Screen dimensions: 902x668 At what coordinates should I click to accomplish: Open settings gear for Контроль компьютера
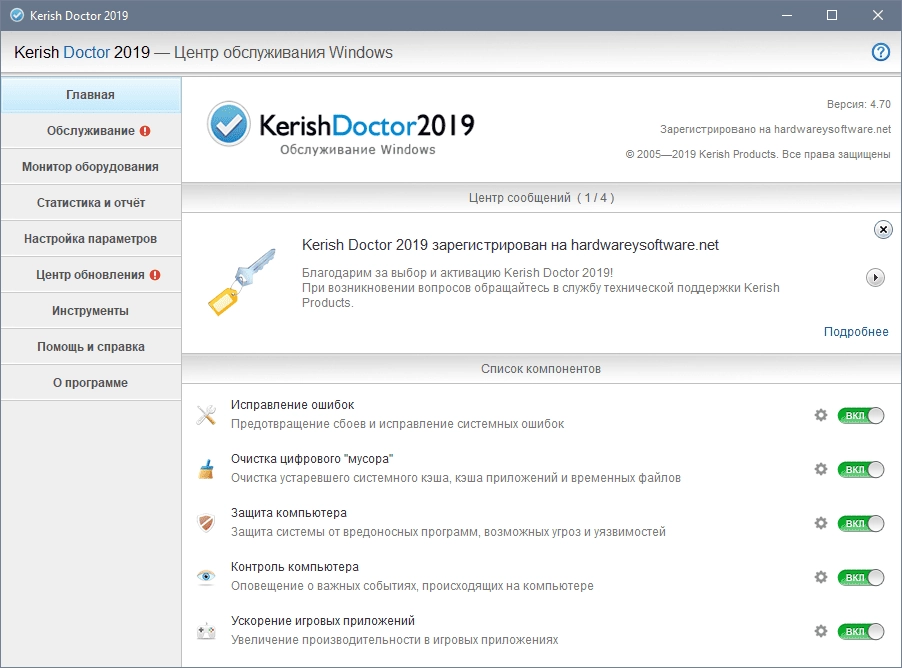pyautogui.click(x=821, y=577)
